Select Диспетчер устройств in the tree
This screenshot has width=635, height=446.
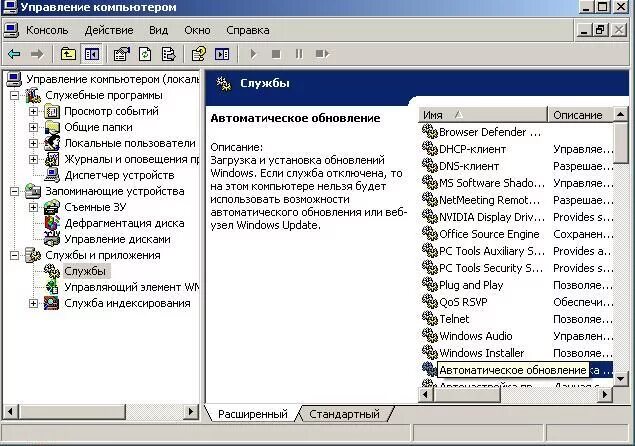point(119,175)
